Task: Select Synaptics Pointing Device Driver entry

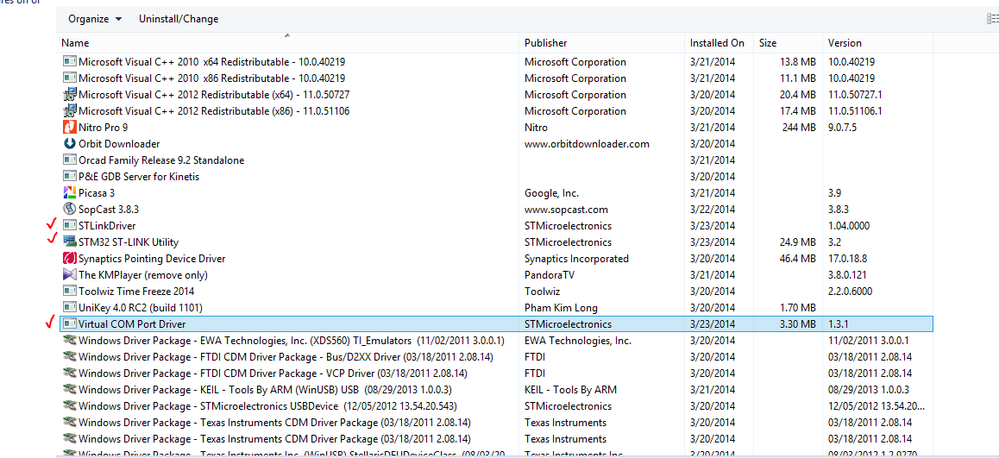Action: click(152, 259)
